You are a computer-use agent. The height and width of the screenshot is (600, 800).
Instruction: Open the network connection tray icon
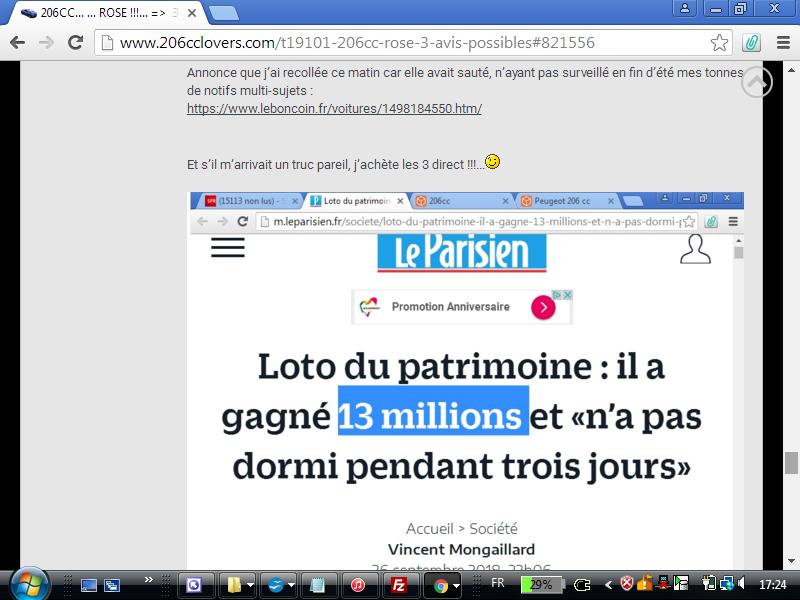(726, 583)
